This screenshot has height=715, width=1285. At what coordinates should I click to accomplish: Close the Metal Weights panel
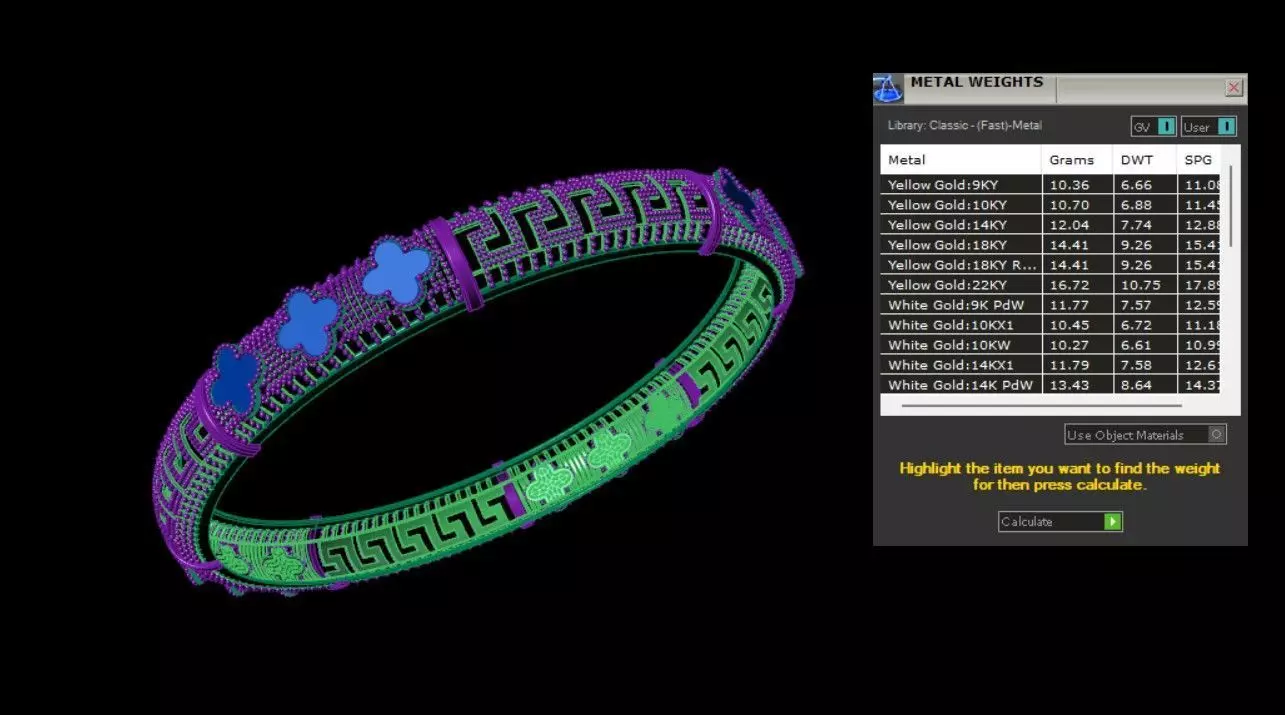pyautogui.click(x=1234, y=88)
